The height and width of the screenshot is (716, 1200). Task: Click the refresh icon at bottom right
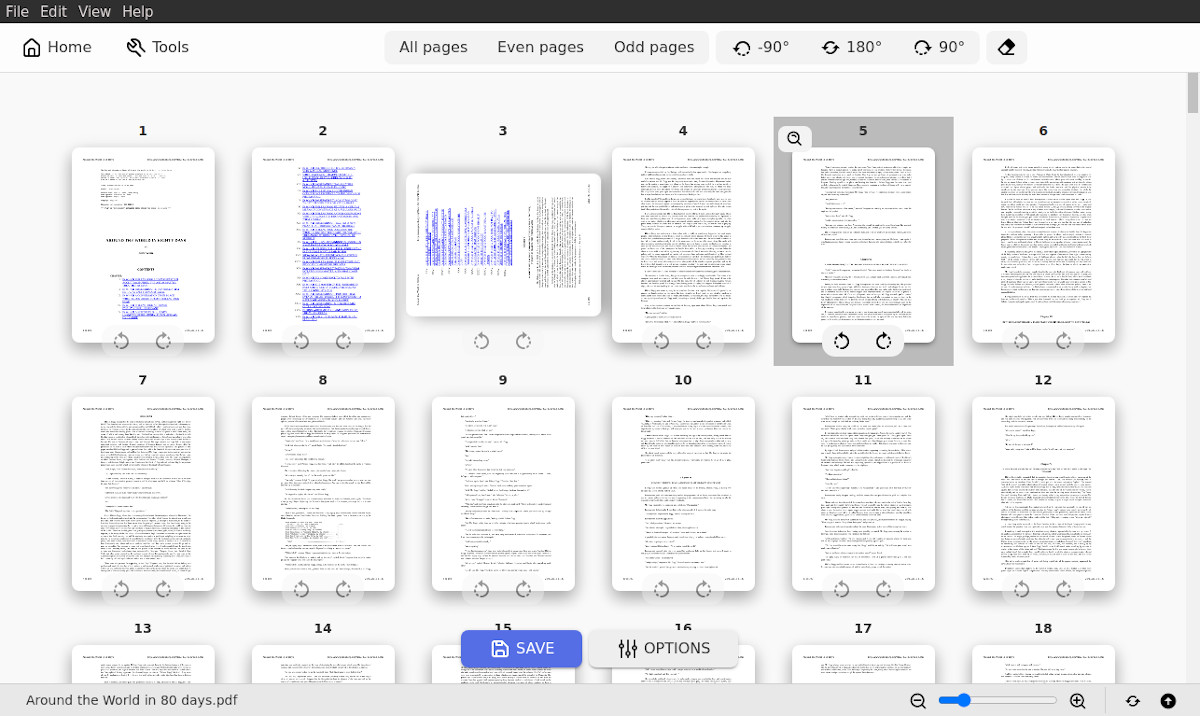tap(1133, 701)
